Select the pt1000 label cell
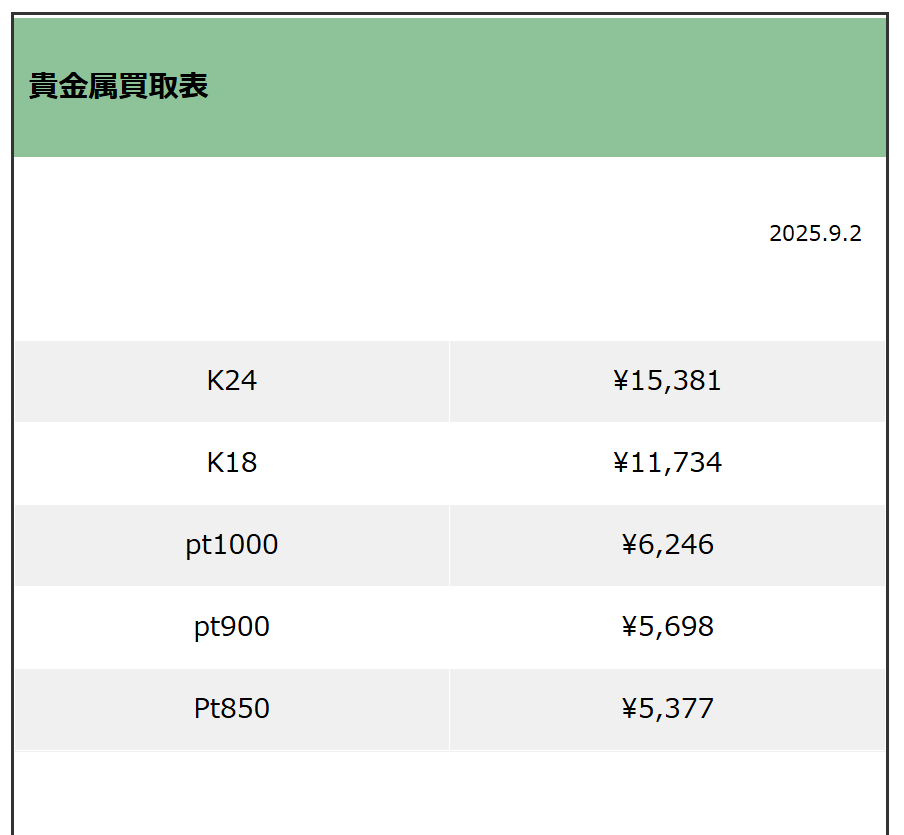Viewport: 904px width, 835px height. [x=232, y=545]
